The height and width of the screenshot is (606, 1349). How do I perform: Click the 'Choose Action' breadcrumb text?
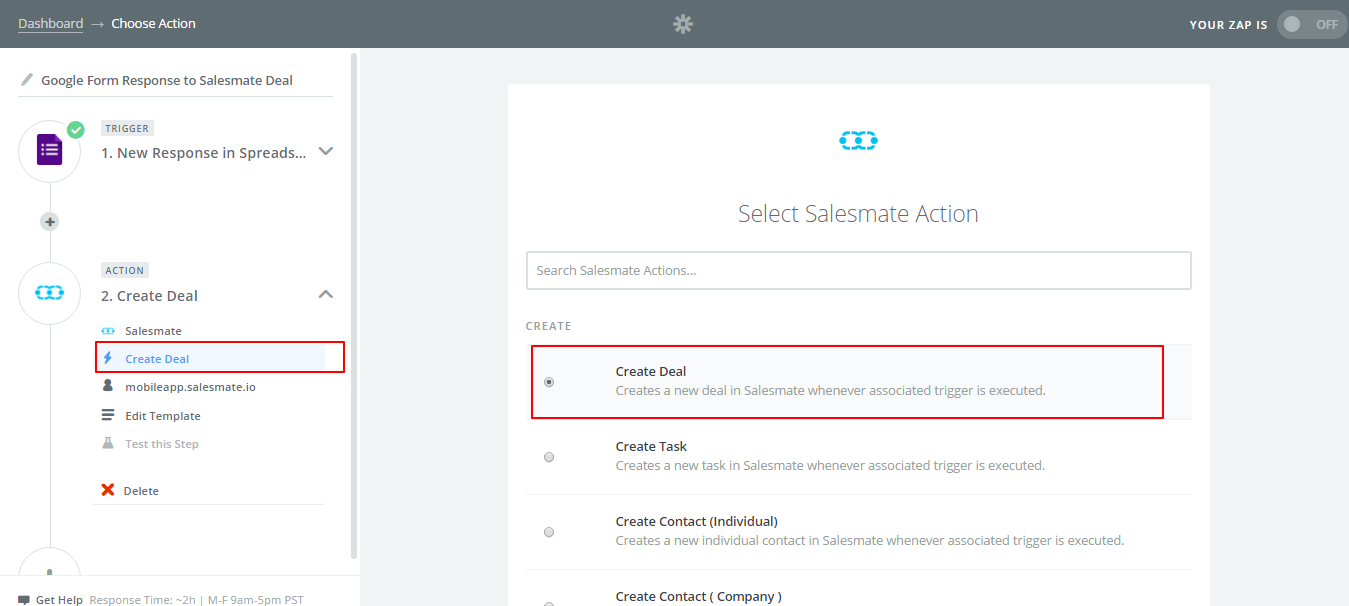click(x=154, y=23)
